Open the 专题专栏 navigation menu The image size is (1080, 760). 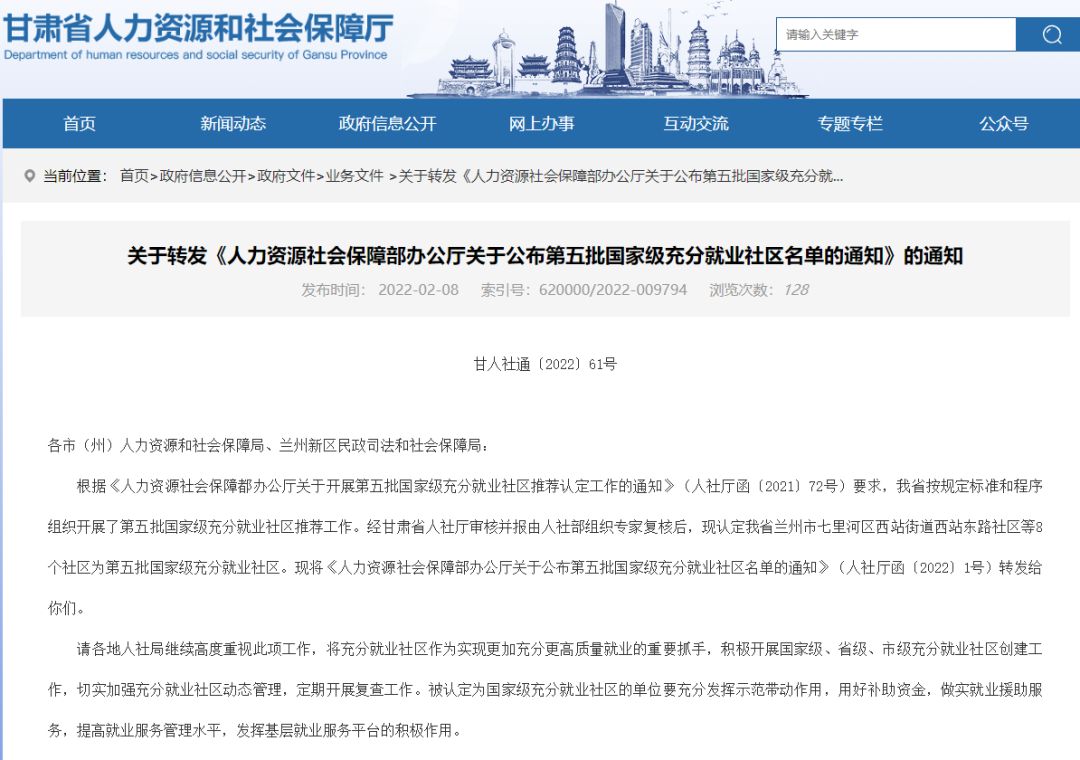tap(849, 123)
